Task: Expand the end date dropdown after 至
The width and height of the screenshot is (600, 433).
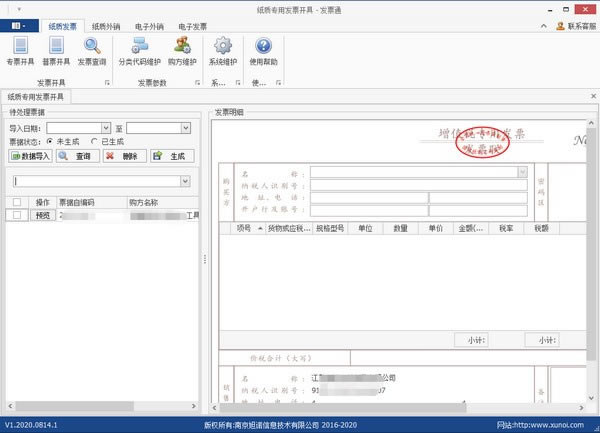Action: [x=185, y=128]
